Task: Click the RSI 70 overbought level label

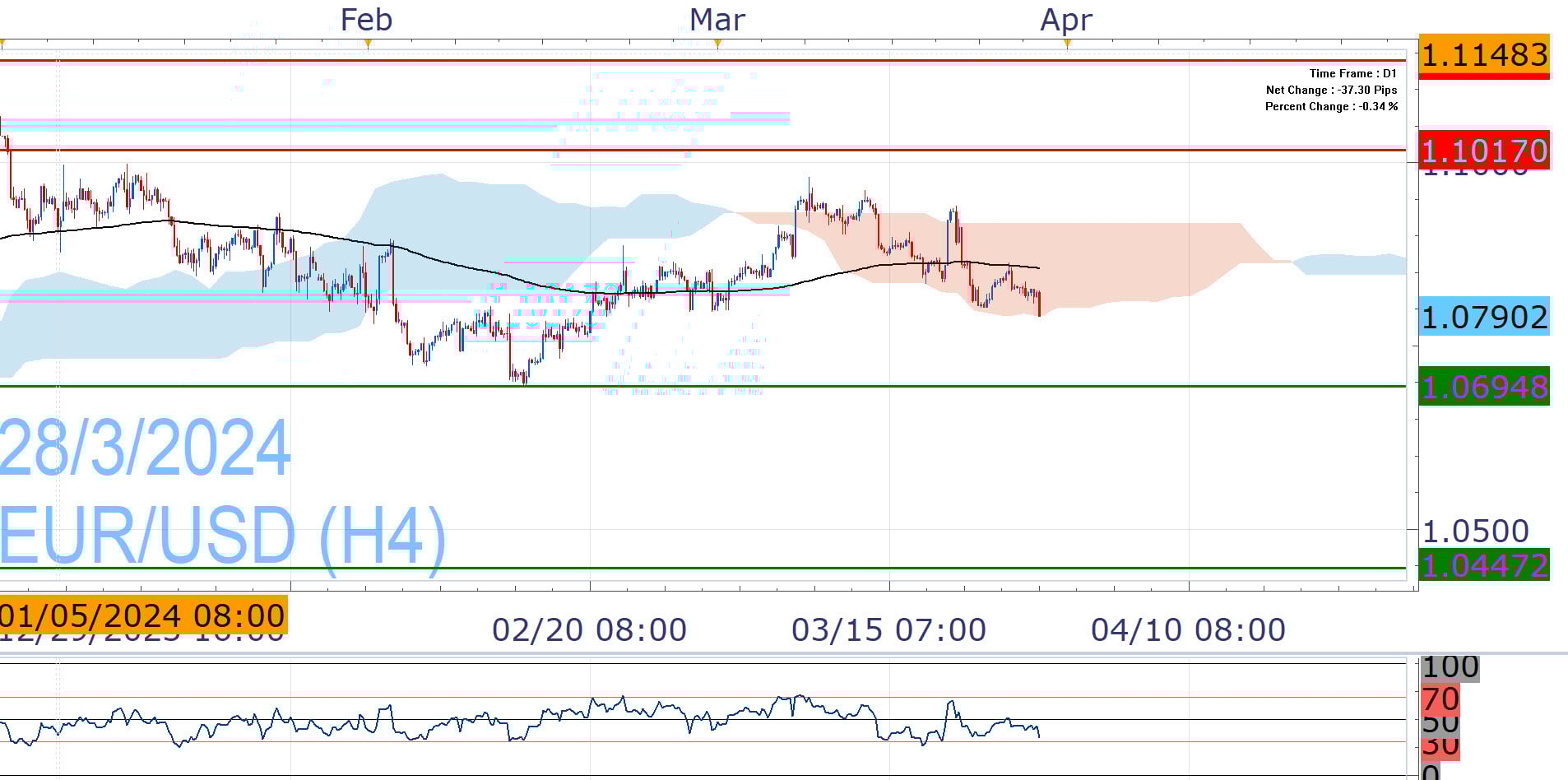Action: [1440, 699]
